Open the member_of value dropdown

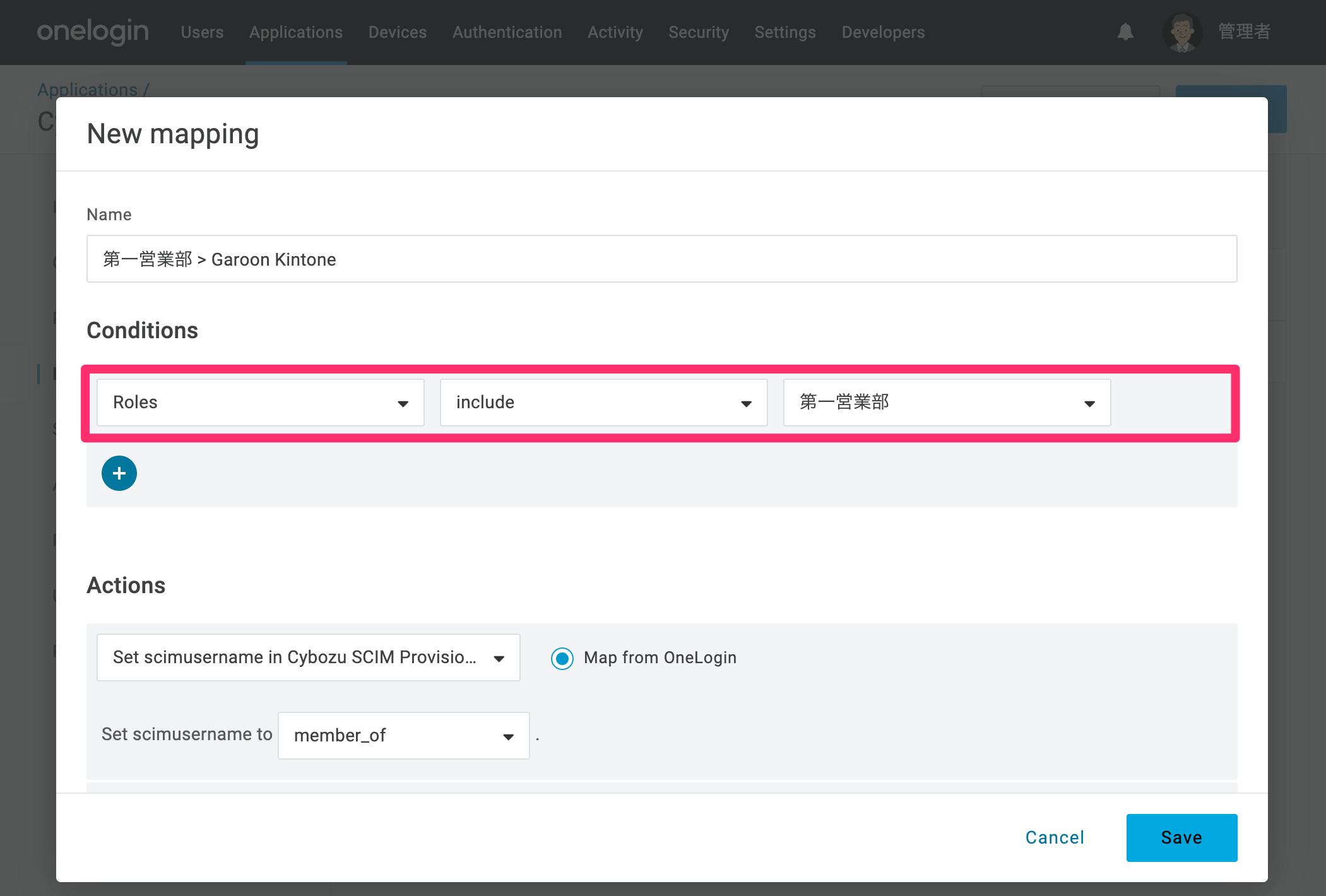coord(404,736)
